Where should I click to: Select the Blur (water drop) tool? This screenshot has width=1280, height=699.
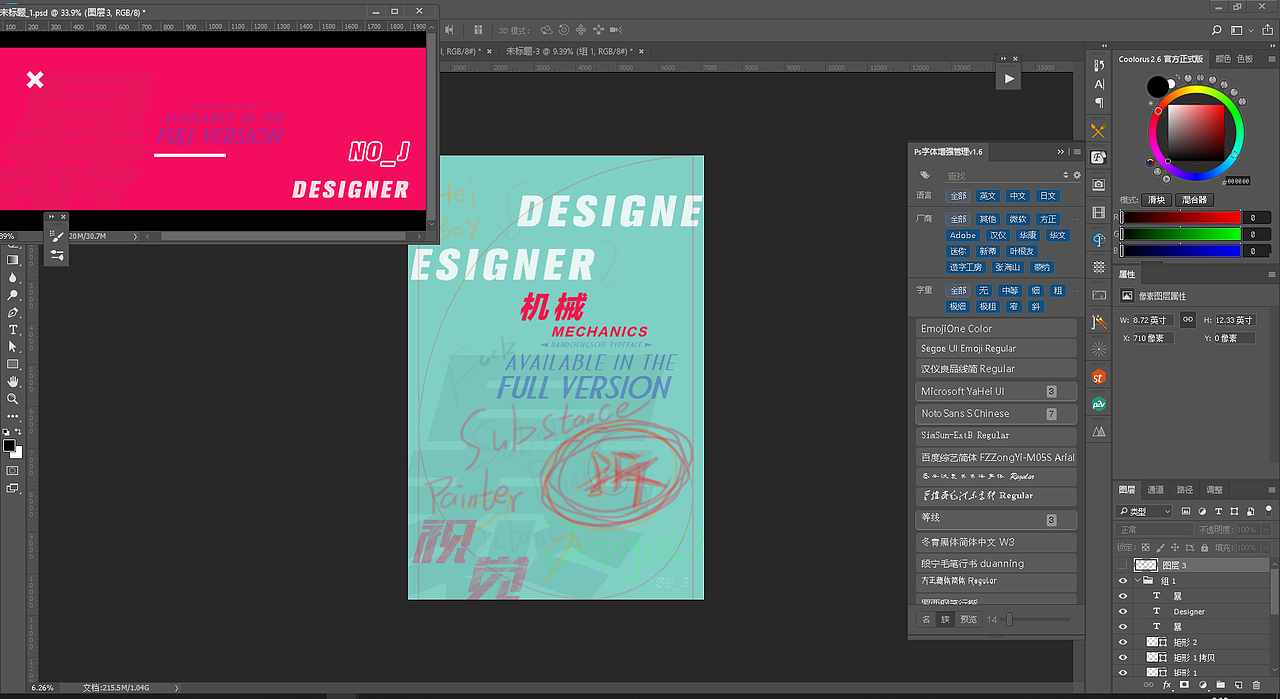[13, 278]
